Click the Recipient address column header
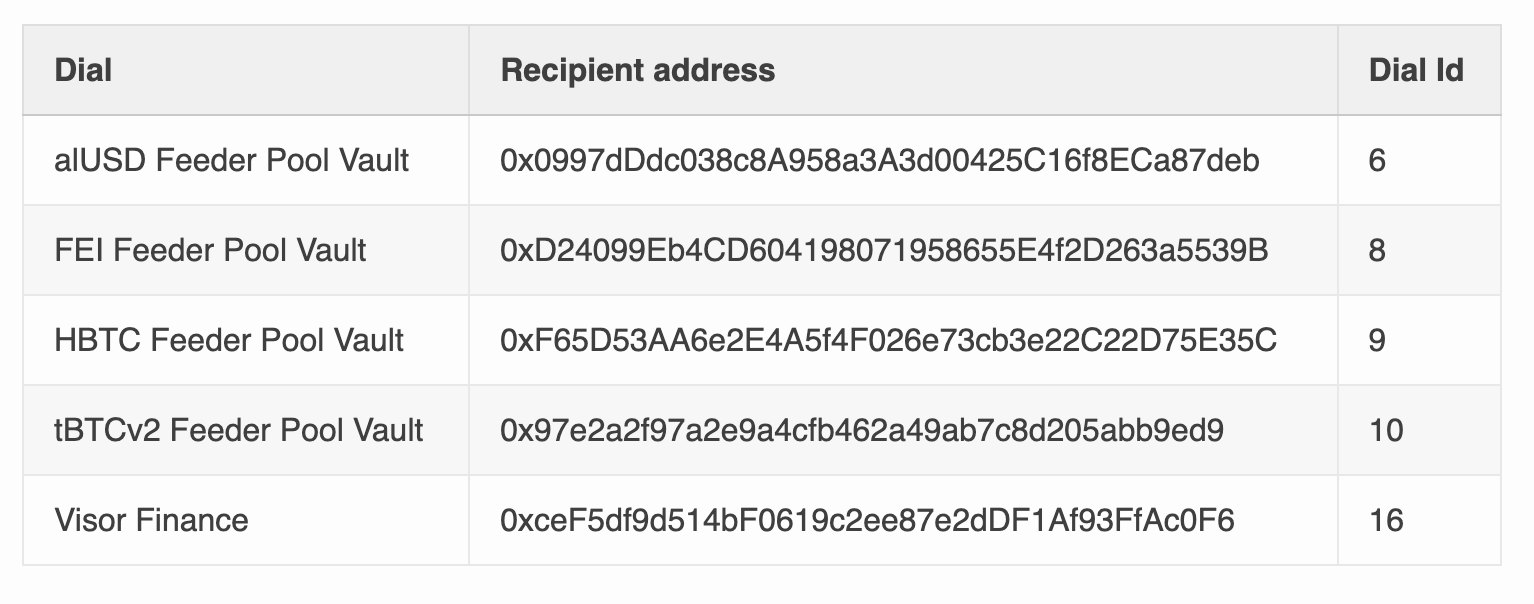 click(637, 71)
